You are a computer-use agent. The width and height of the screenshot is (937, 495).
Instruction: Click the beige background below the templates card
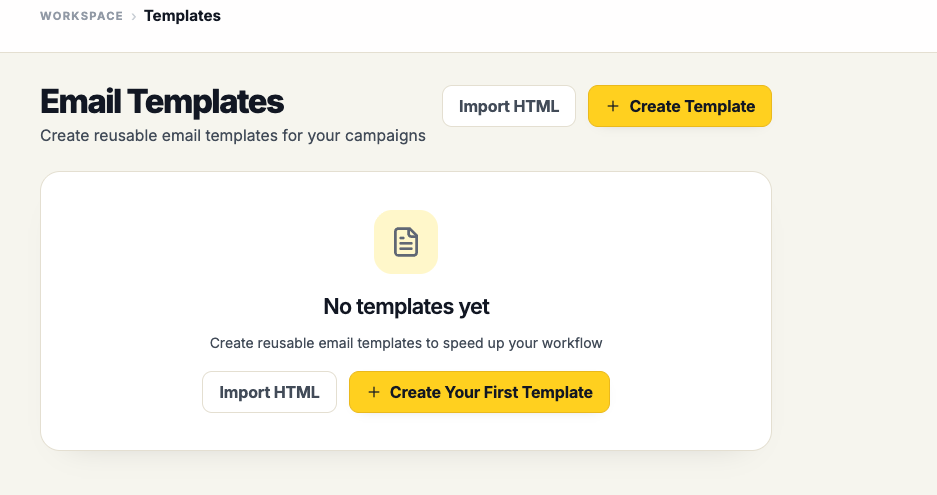(406, 473)
